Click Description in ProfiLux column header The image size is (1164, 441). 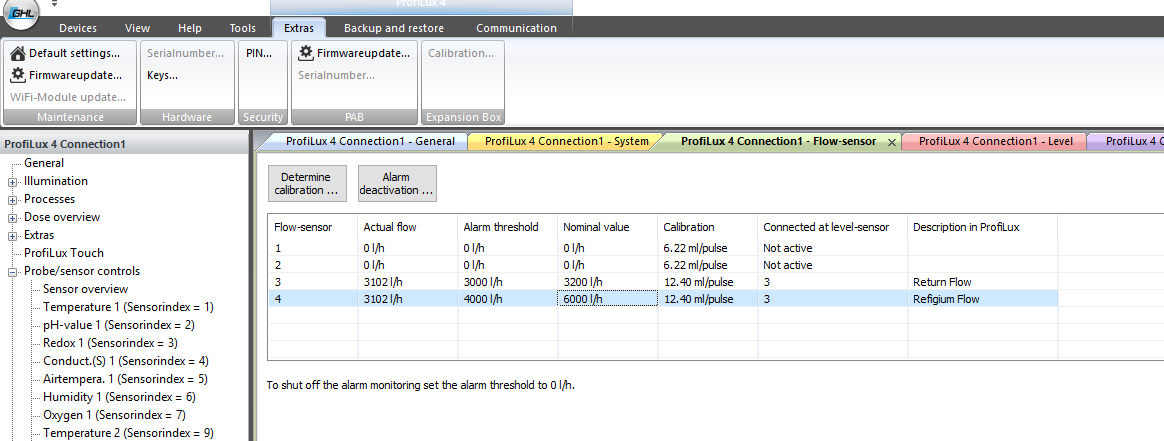[x=983, y=227]
